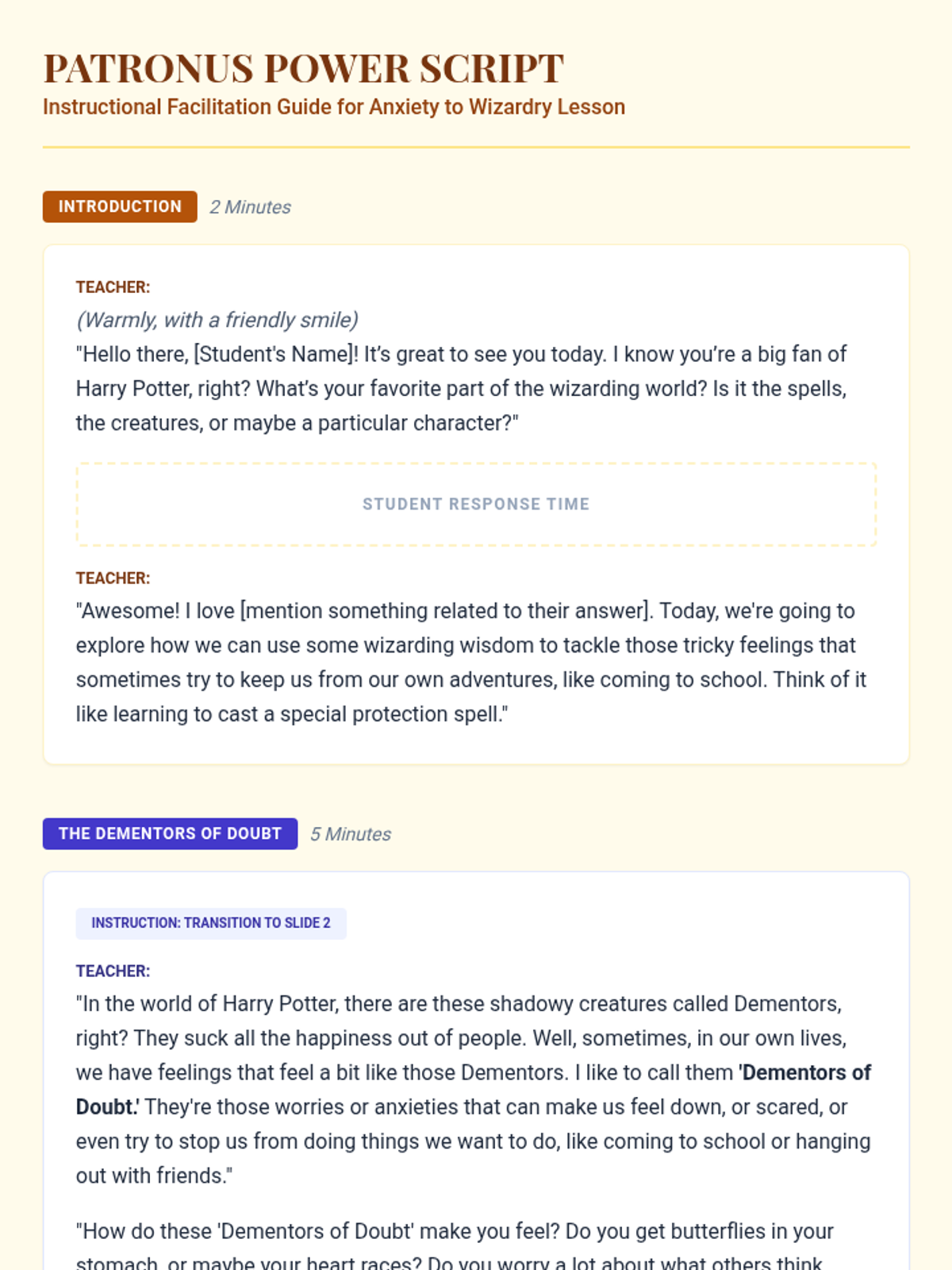Click the TEACHER label in Dementors section
Viewport: 952px width, 1270px height.
(113, 972)
